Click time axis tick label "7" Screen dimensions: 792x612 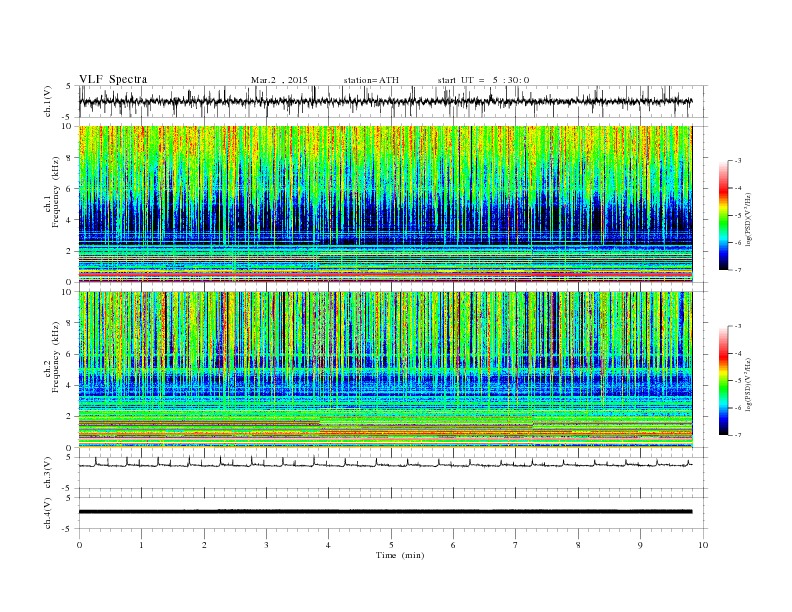pos(516,545)
